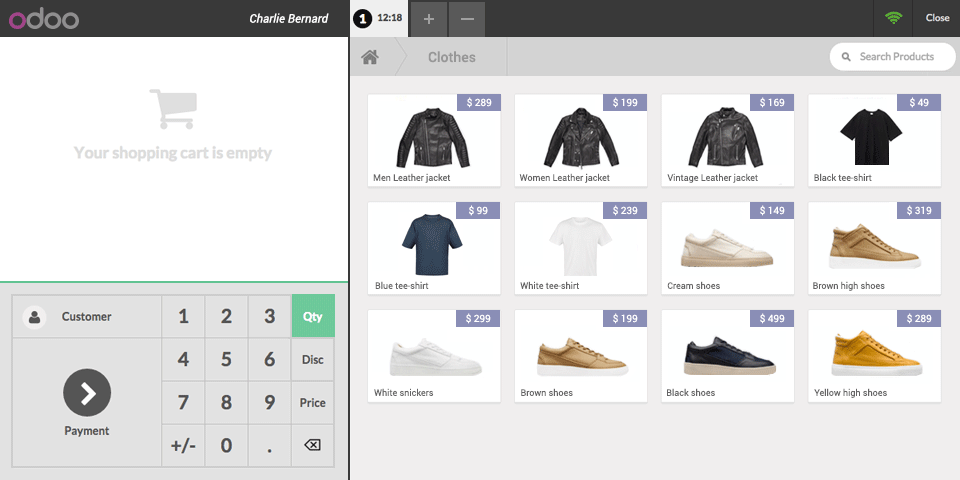Click the Charlie Bernard cashier name
Viewport: 960px width, 480px height.
pos(288,18)
